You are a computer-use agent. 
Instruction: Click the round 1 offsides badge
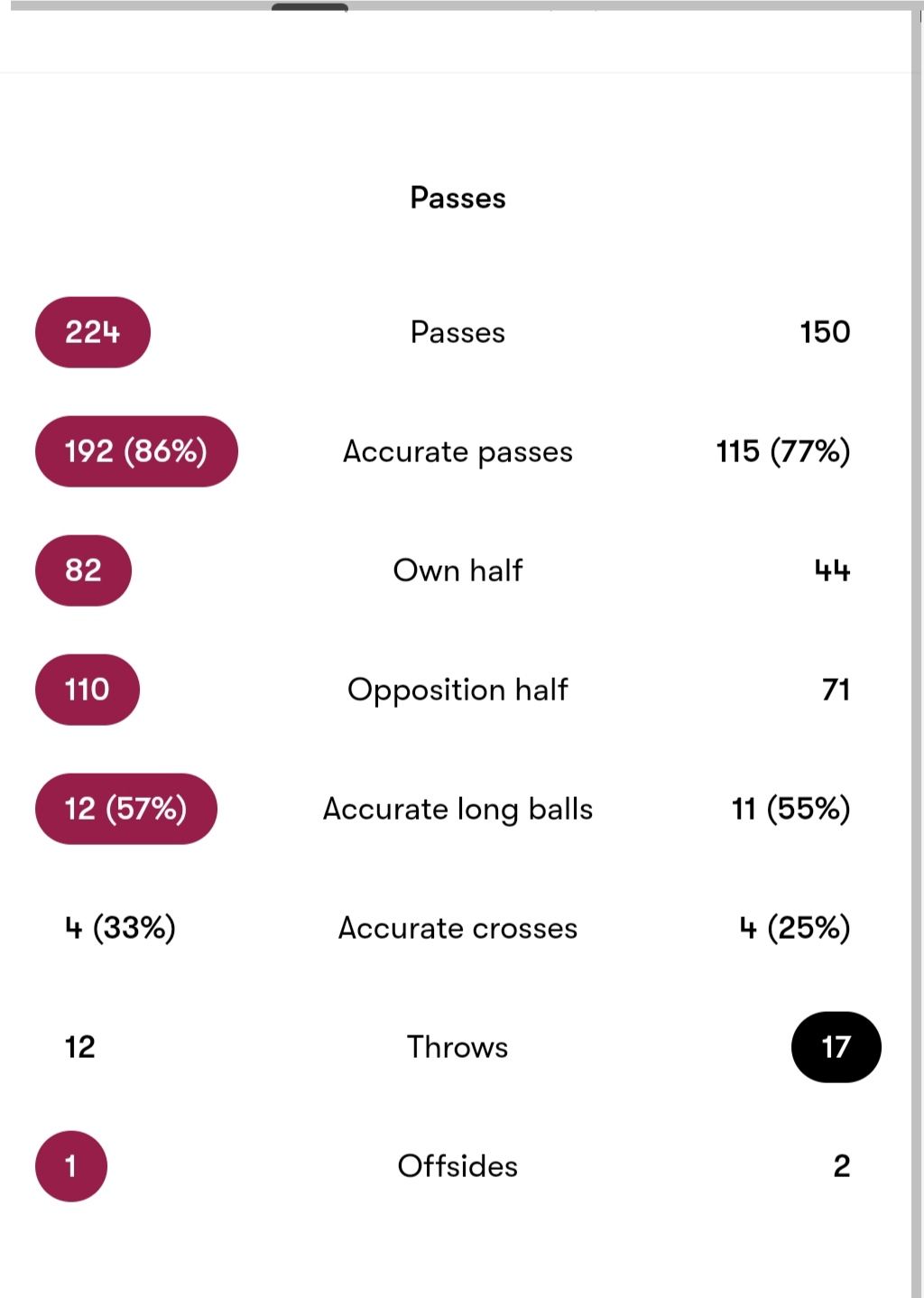coord(71,1166)
